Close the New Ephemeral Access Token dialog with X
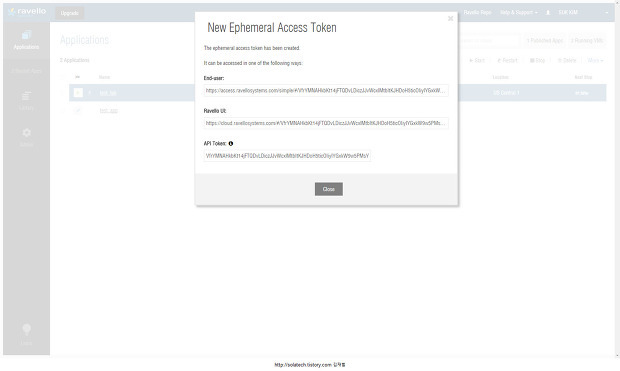 pos(450,19)
